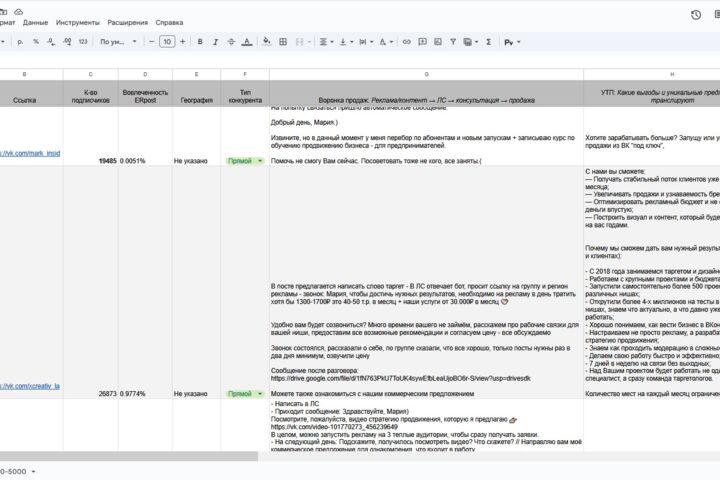Open the Данные menu
Image resolution: width=720 pixels, height=480 pixels.
pos(35,23)
